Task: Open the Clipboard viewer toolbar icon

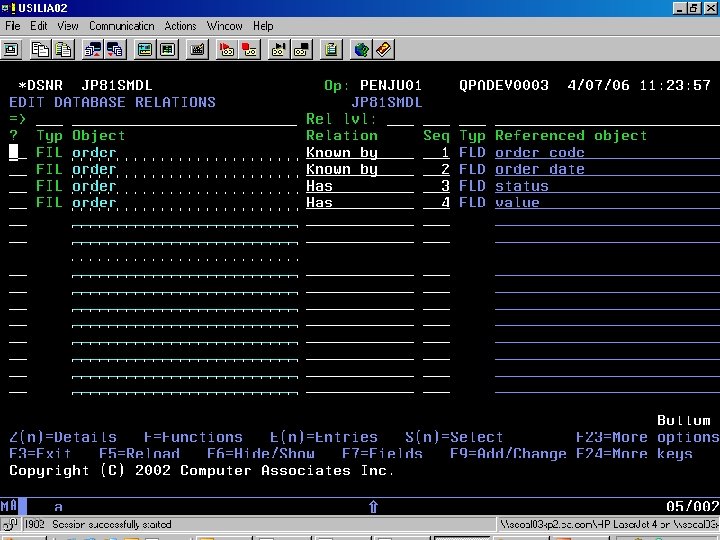Action: coord(331,50)
